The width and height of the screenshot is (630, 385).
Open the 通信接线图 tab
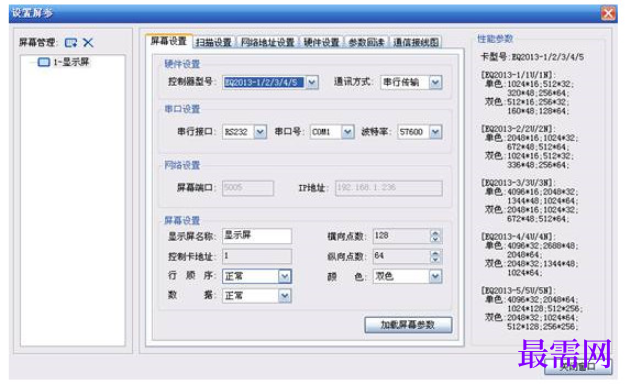click(x=416, y=42)
